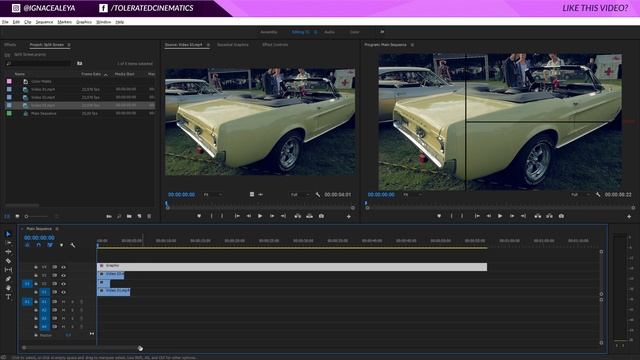Mute audio track A1
640x360 pixels.
tap(63, 302)
